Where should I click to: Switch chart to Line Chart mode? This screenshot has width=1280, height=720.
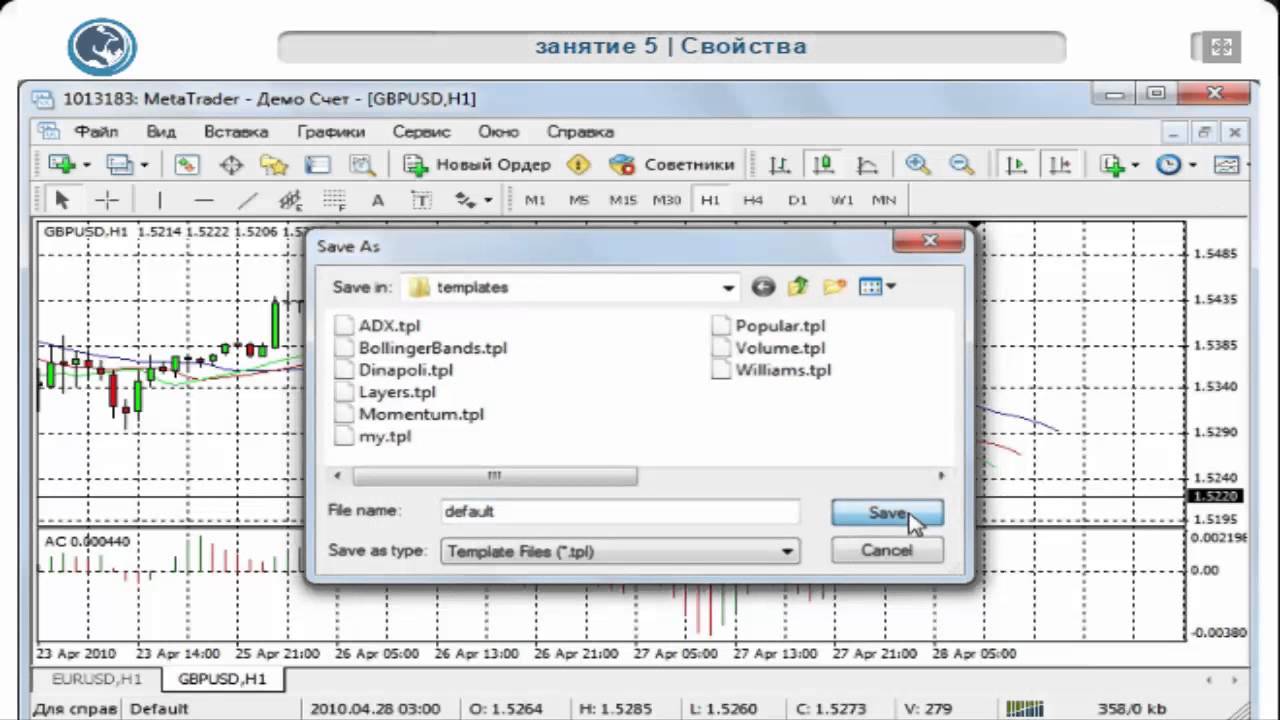click(x=867, y=165)
